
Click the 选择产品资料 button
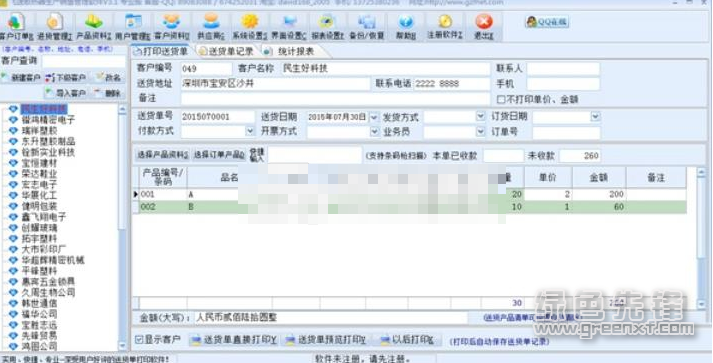coord(162,155)
